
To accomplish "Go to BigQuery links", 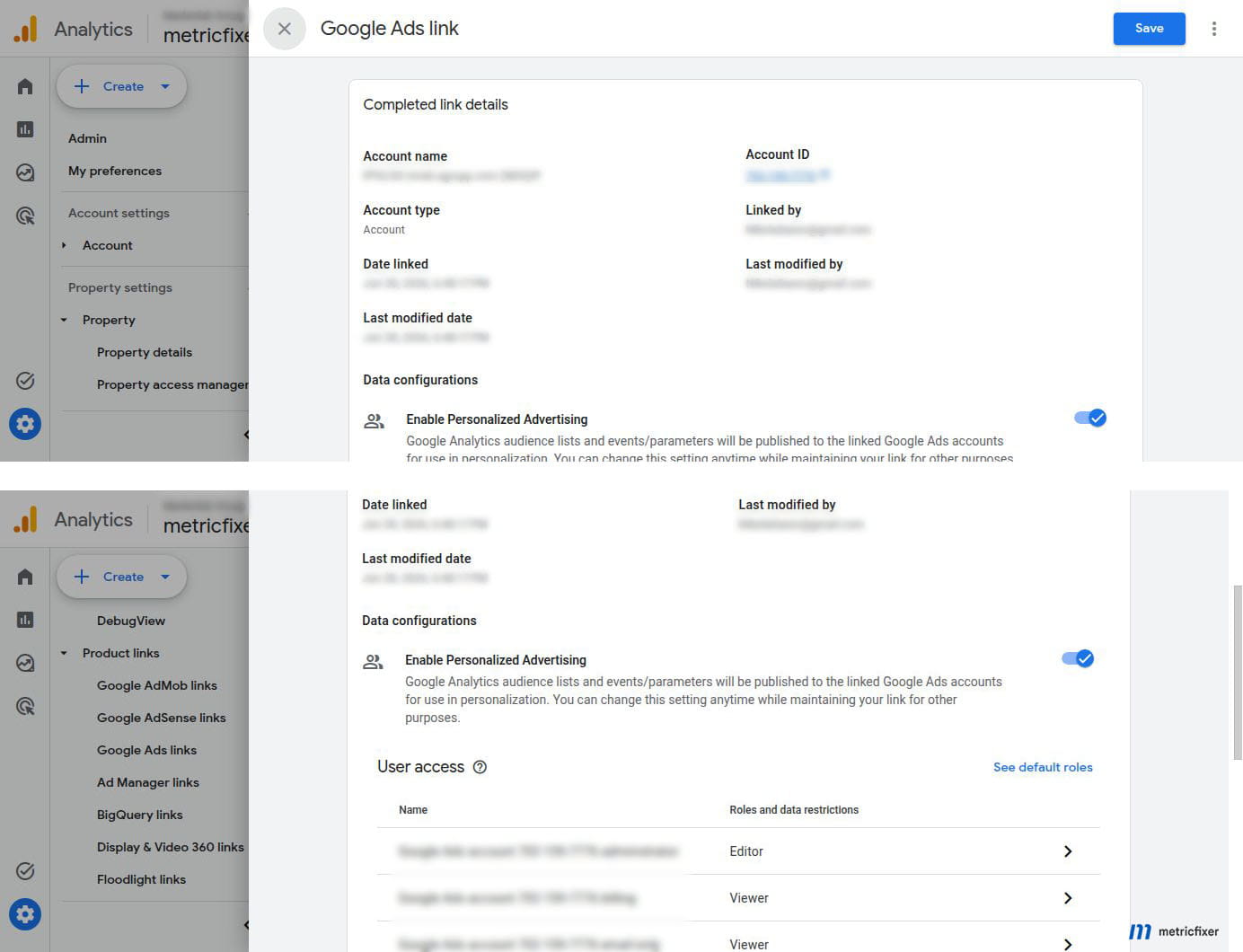I will pos(140,815).
